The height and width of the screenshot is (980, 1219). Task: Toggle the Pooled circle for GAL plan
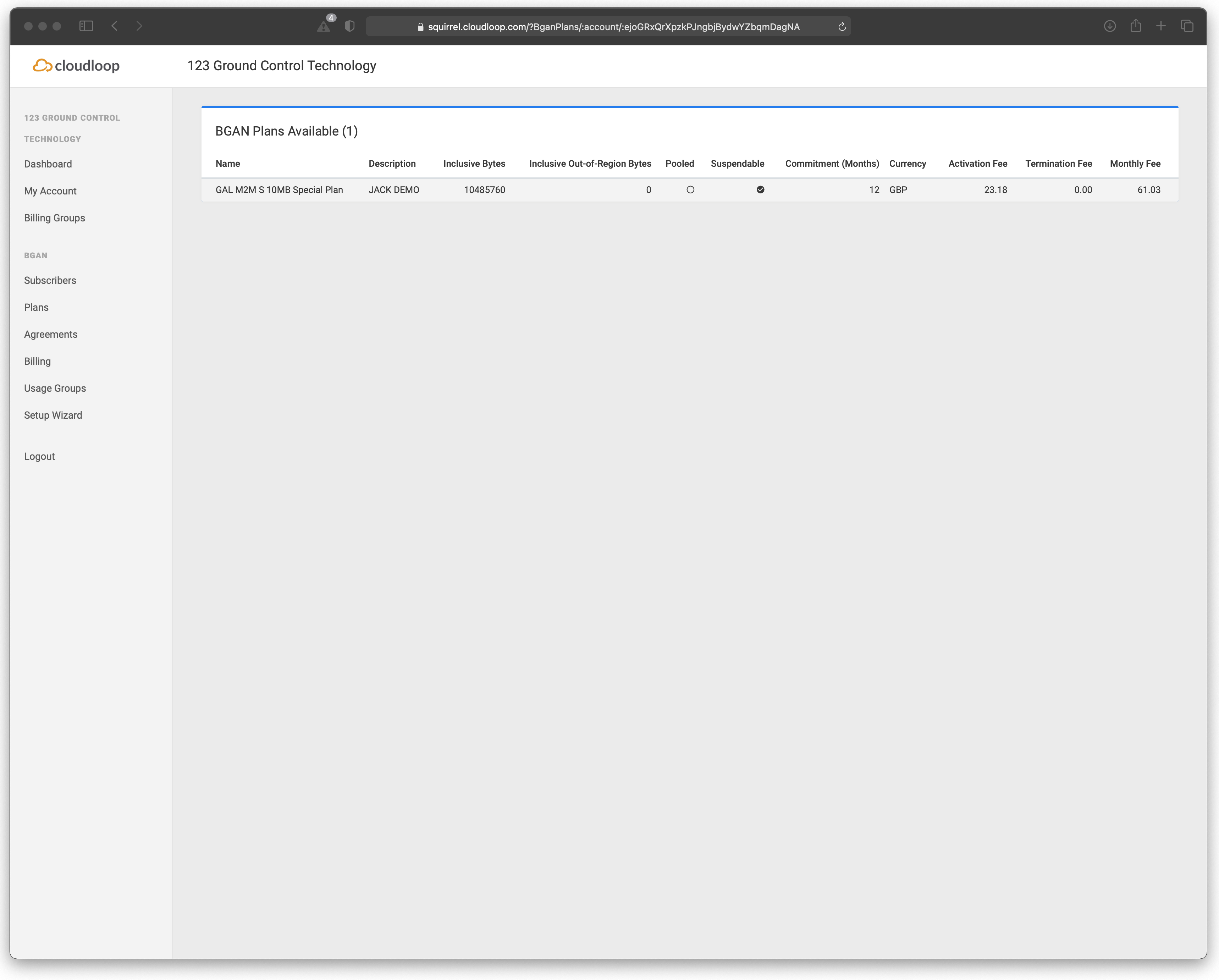click(690, 190)
